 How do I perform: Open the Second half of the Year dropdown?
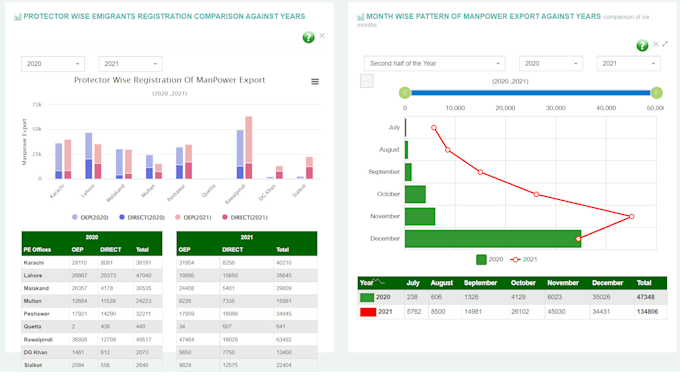(435, 63)
